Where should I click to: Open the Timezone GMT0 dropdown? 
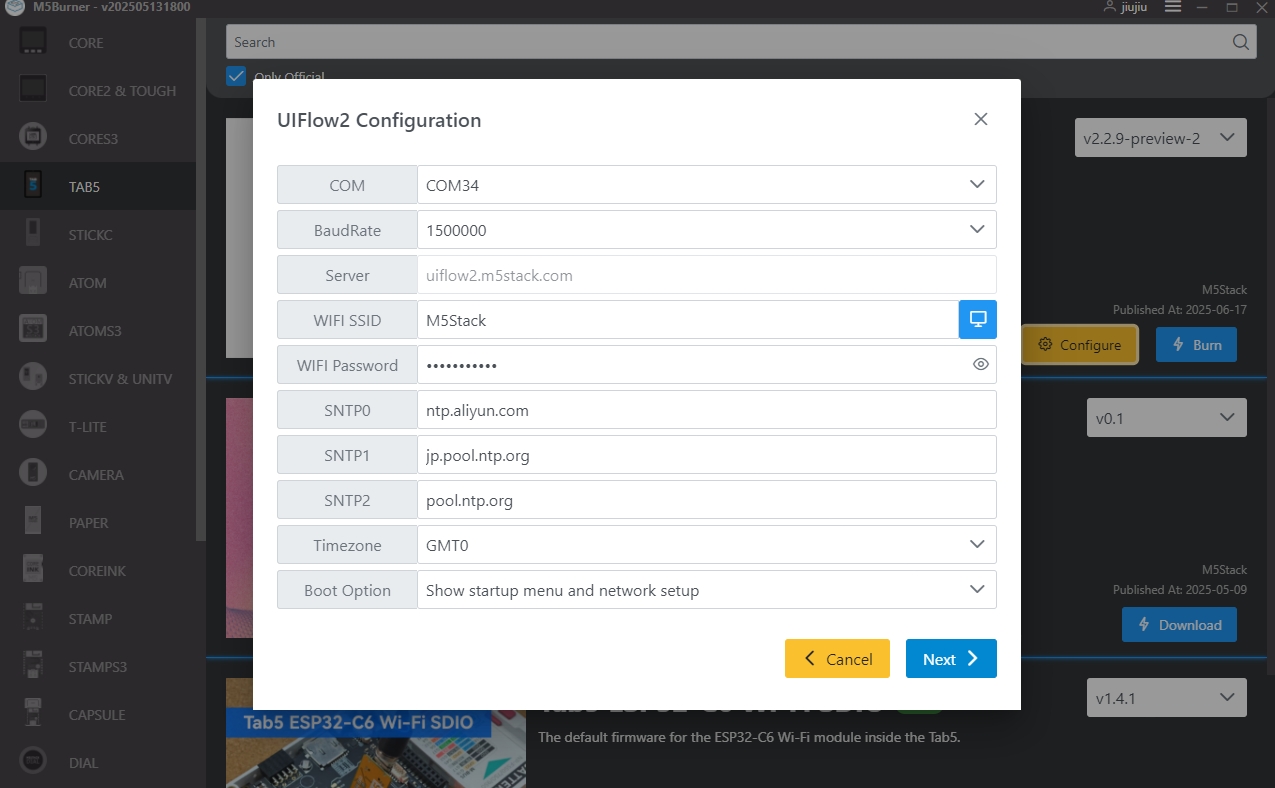(x=707, y=544)
